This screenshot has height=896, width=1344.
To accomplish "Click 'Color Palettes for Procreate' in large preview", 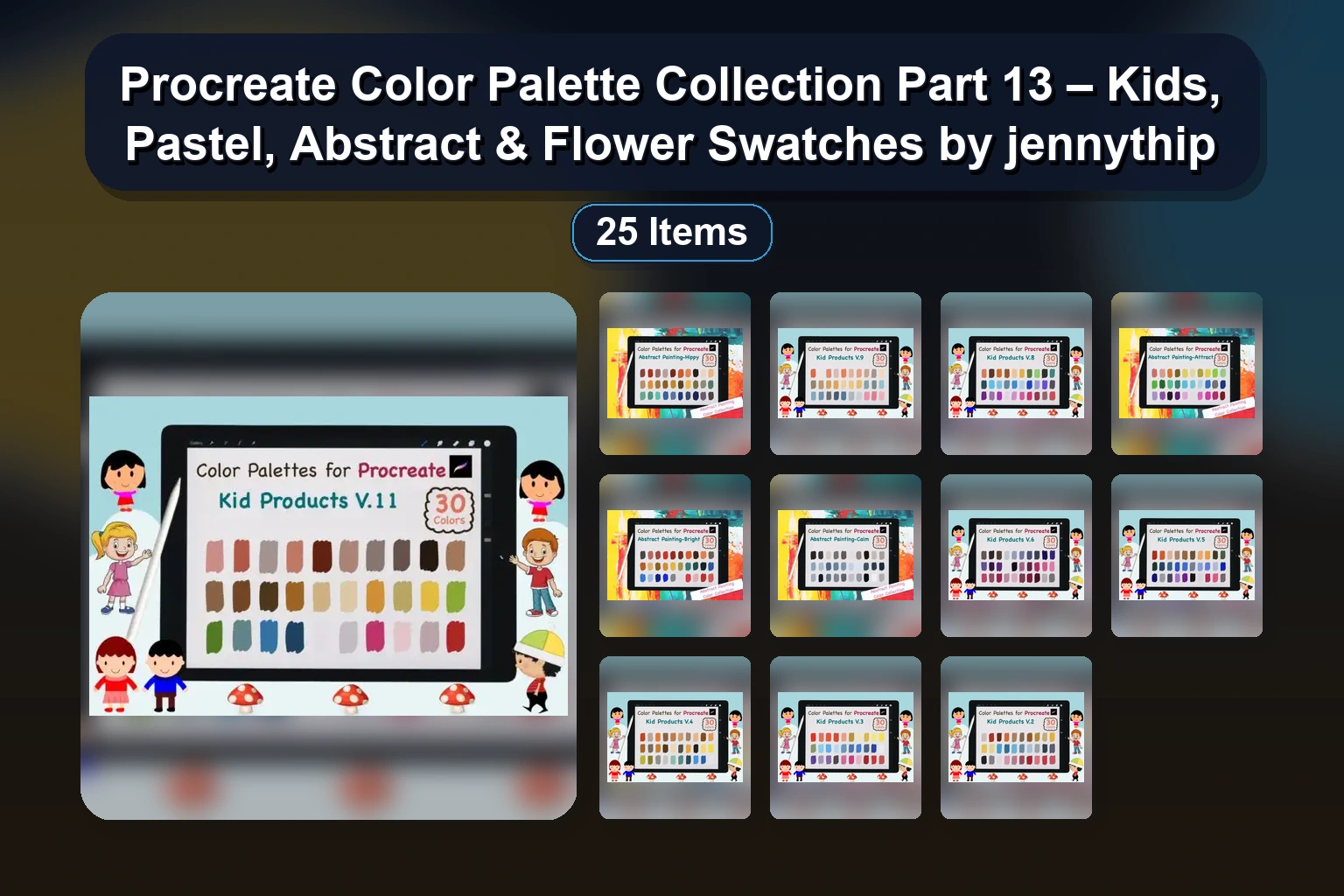I will click(320, 471).
